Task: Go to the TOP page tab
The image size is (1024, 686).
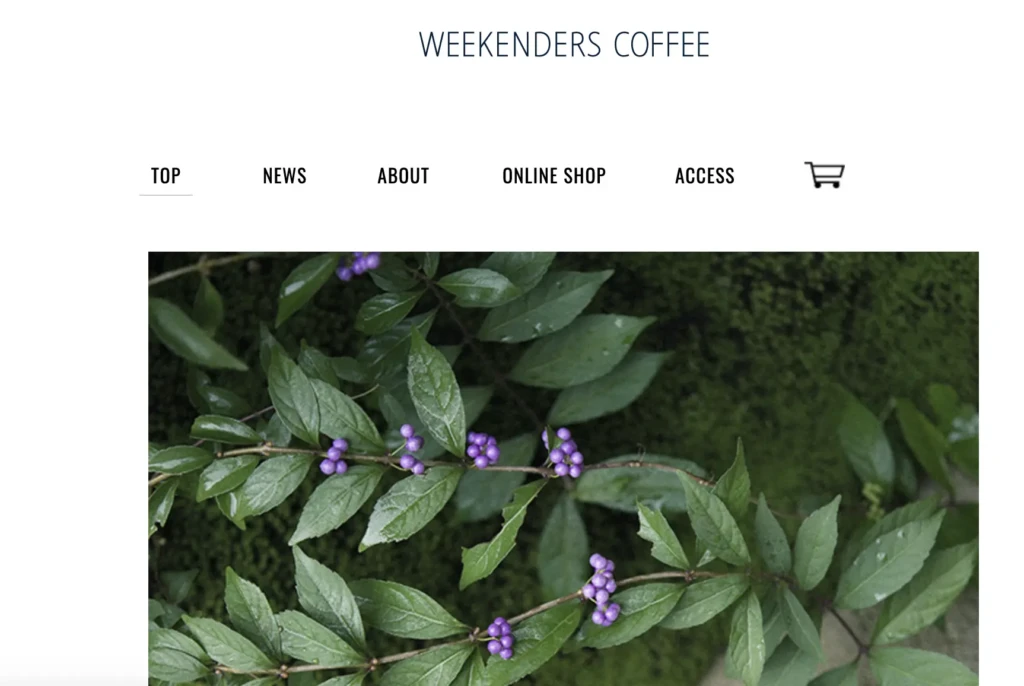Action: (166, 176)
